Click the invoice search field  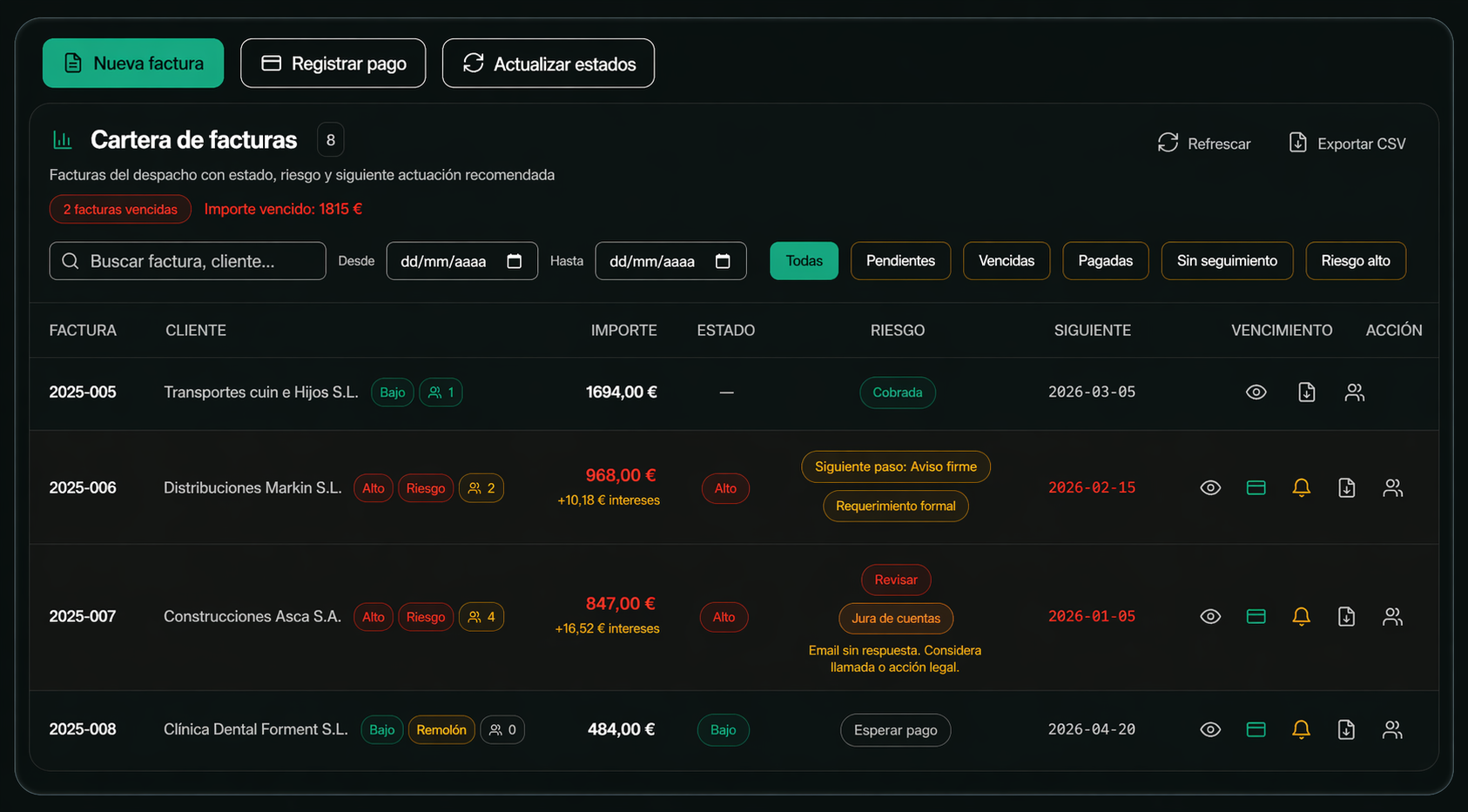[x=187, y=261]
